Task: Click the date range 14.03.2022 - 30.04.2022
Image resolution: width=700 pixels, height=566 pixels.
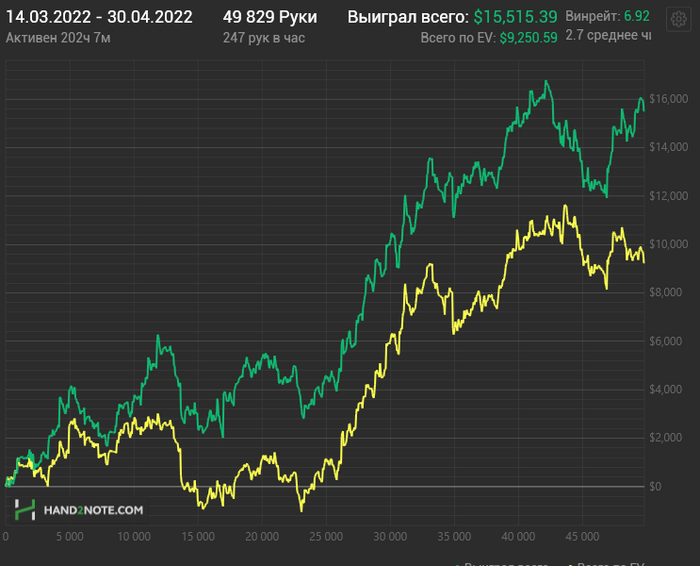Action: (x=99, y=17)
